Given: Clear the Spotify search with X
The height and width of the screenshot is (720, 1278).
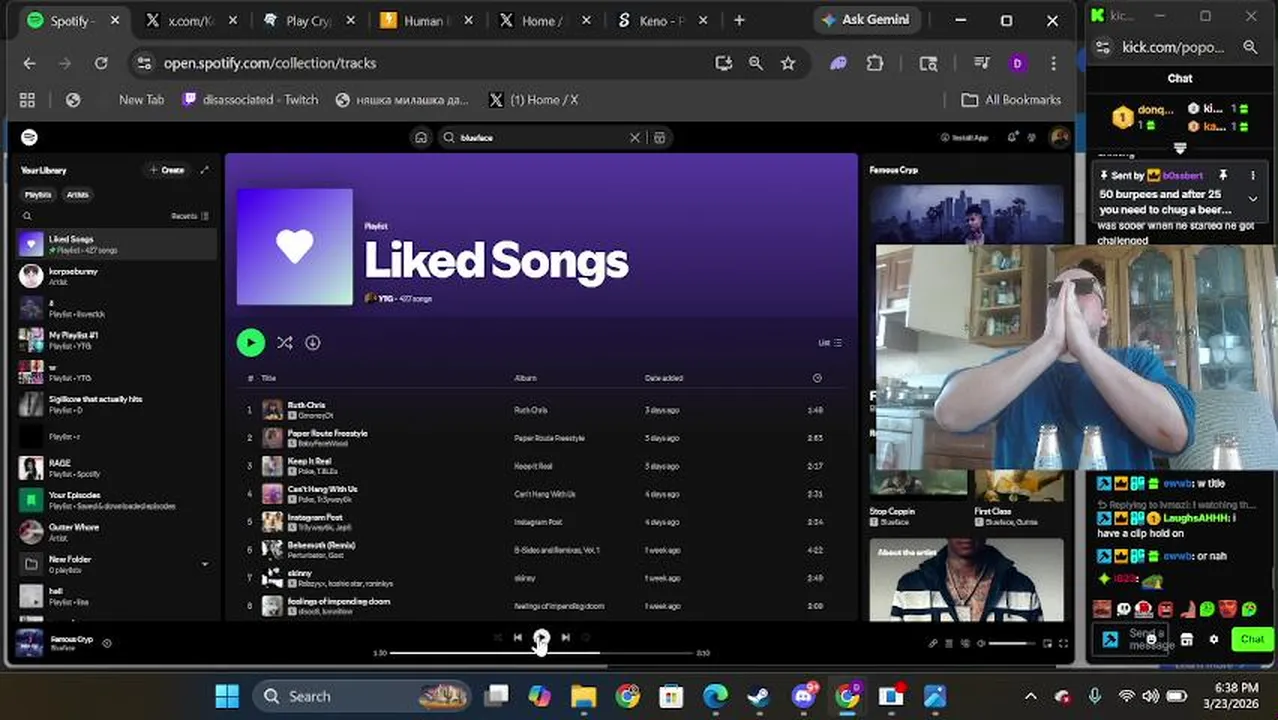Looking at the screenshot, I should 634,138.
